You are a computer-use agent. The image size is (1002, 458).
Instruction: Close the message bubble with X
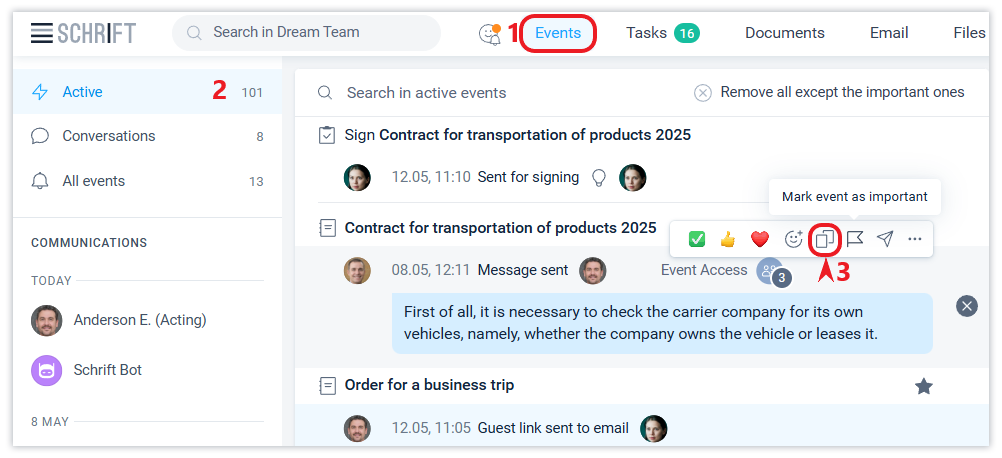click(x=967, y=306)
